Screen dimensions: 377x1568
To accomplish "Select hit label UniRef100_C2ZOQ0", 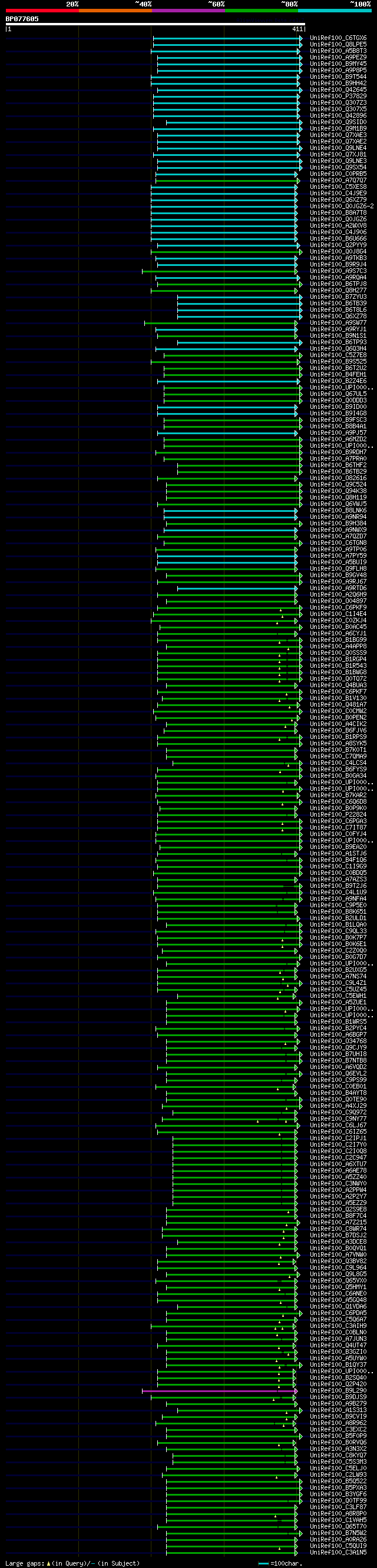I will click(x=338, y=950).
